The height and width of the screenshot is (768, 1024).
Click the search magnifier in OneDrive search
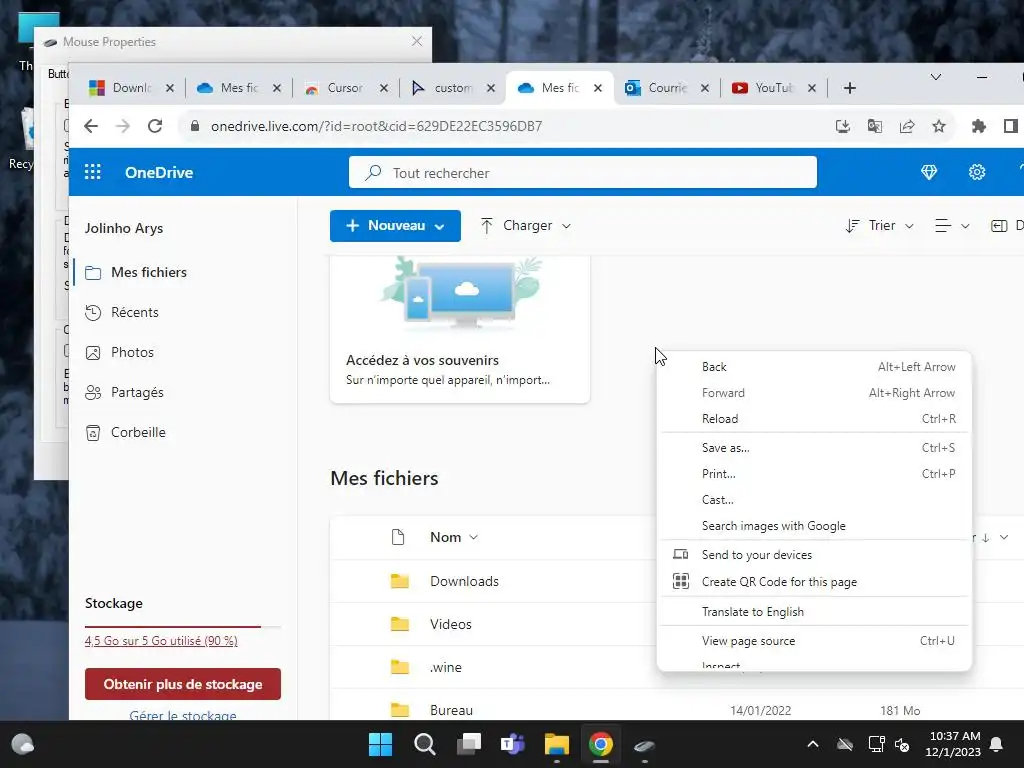point(373,172)
